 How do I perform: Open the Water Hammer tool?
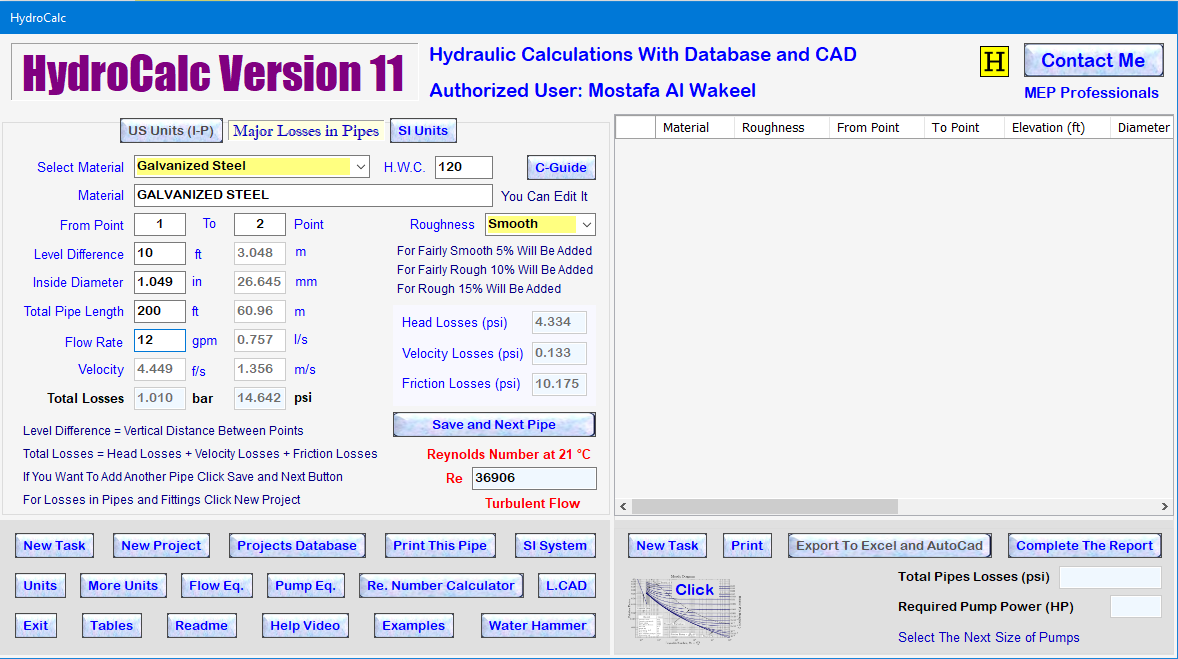tap(538, 625)
